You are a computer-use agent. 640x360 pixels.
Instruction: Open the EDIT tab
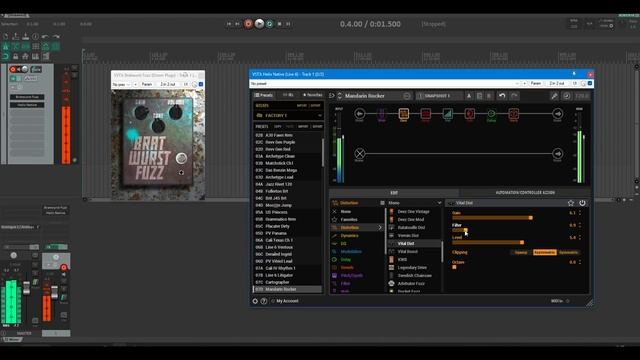click(x=394, y=193)
